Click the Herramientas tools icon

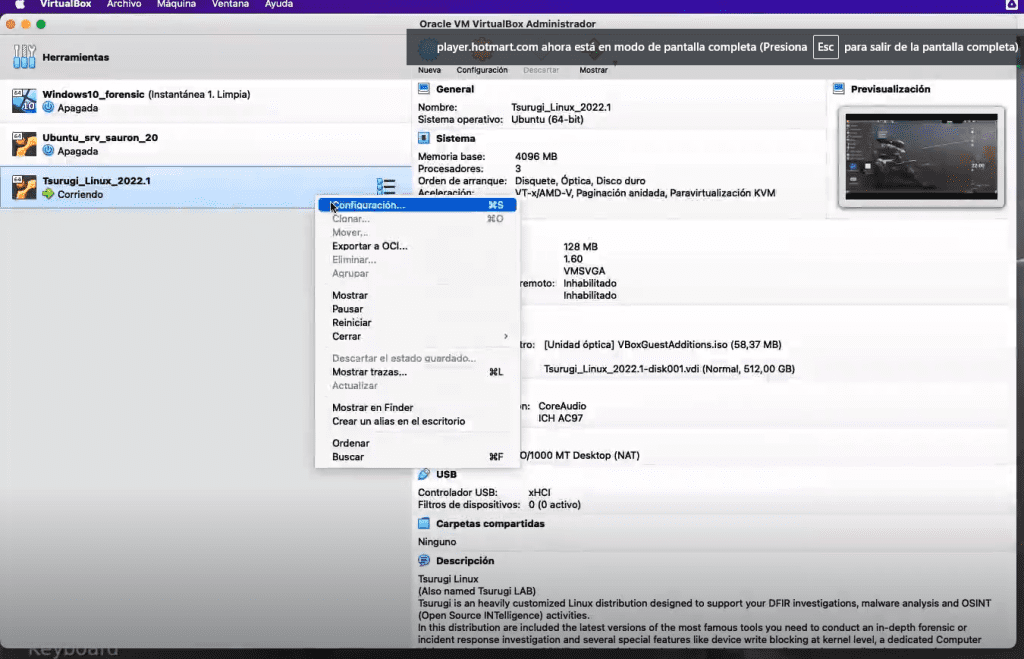point(24,57)
